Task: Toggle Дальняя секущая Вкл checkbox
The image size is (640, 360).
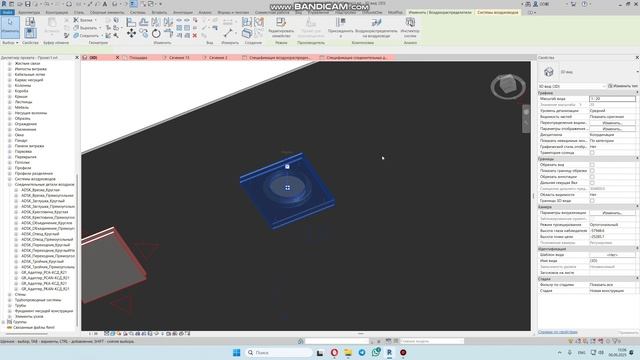Action: coord(592,183)
